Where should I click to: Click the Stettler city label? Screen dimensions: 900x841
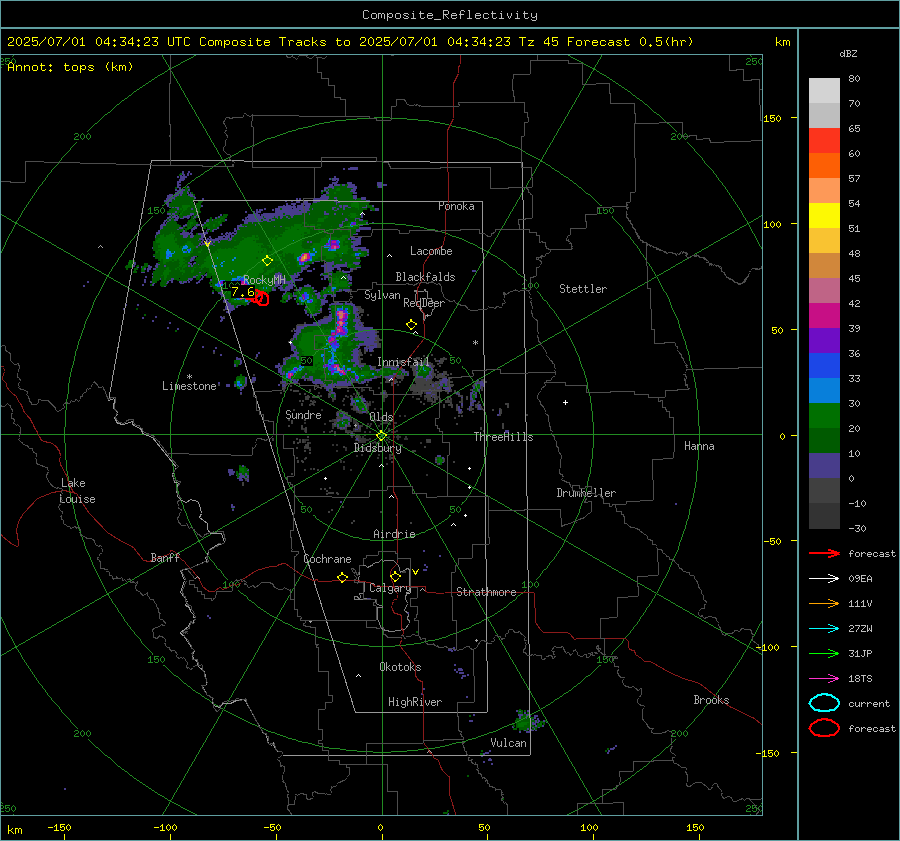point(583,289)
